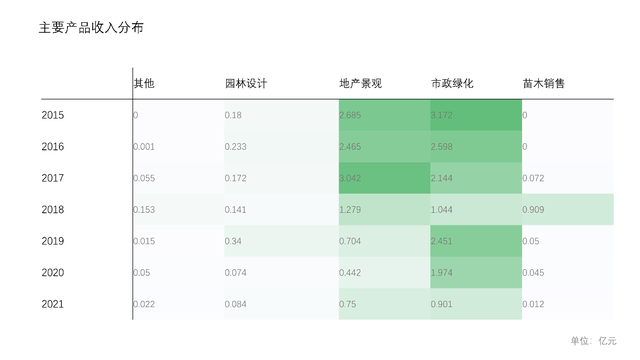The height and width of the screenshot is (360, 640).
Task: Click the 园林设计 column header
Action: [x=246, y=83]
